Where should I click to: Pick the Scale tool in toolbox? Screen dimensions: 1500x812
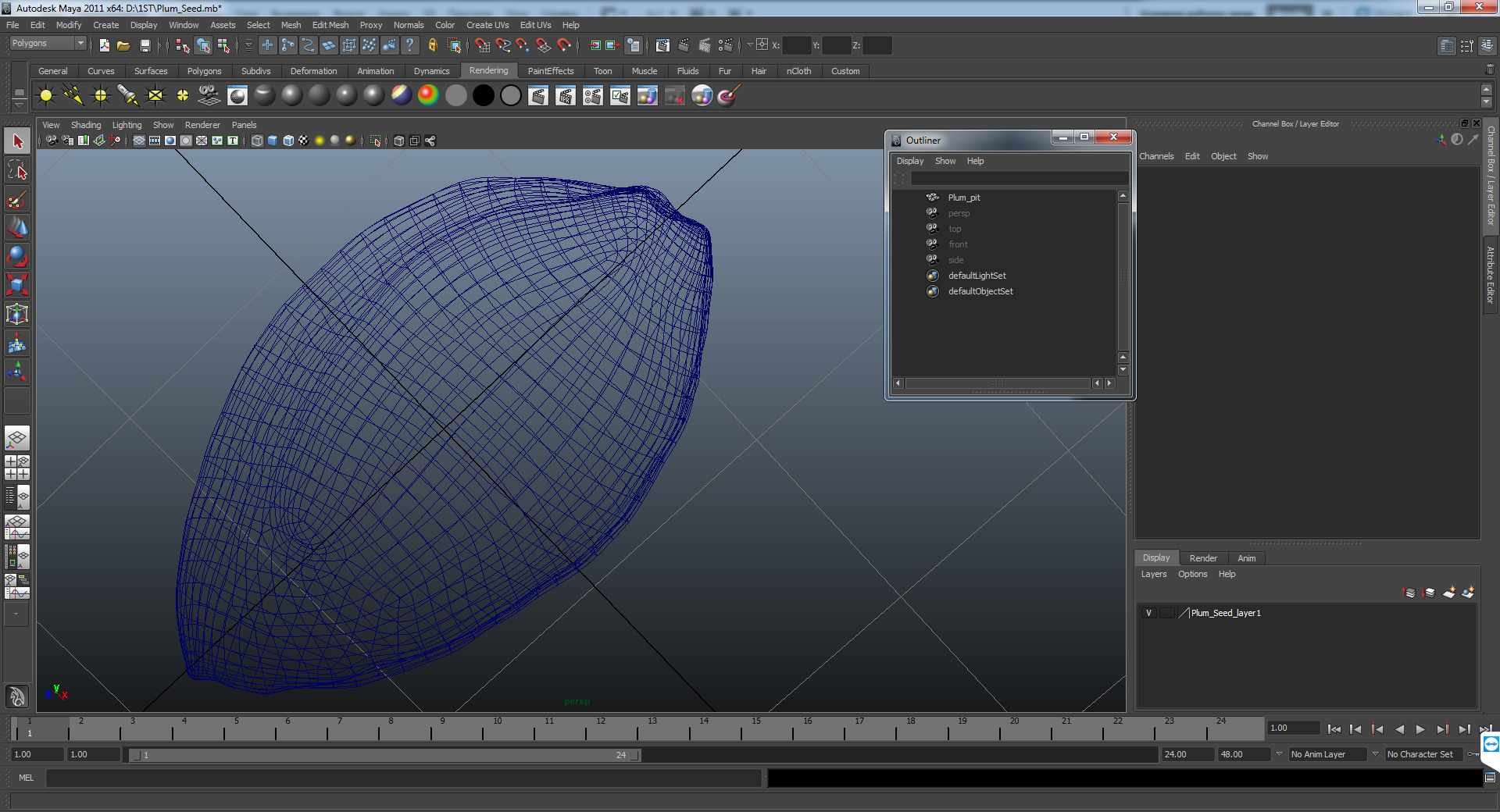[x=17, y=285]
